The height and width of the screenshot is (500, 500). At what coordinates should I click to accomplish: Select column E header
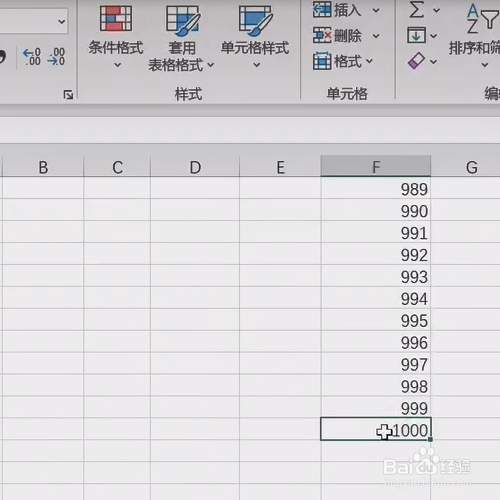(x=280, y=167)
